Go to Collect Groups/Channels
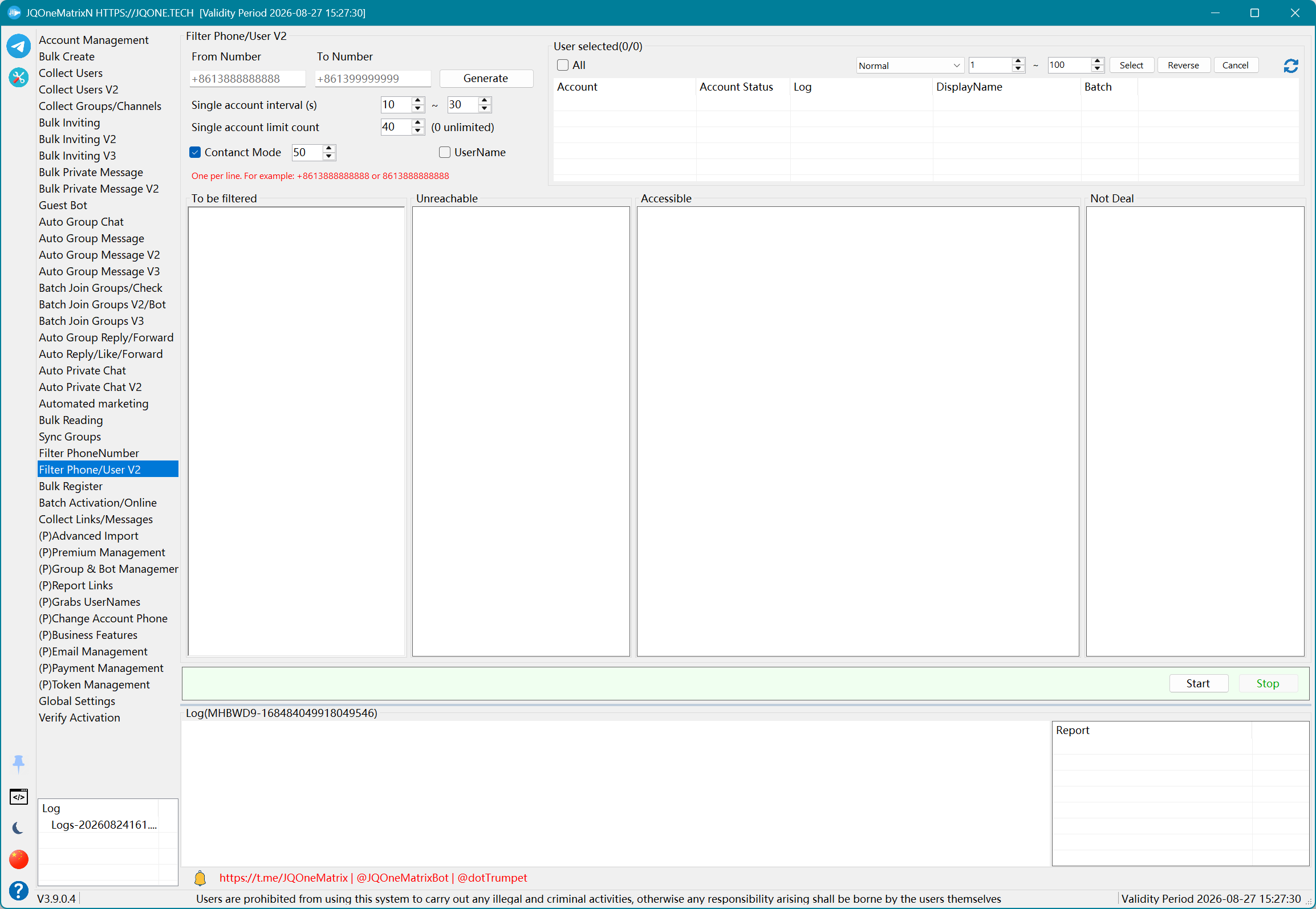This screenshot has height=909, width=1316. (100, 106)
